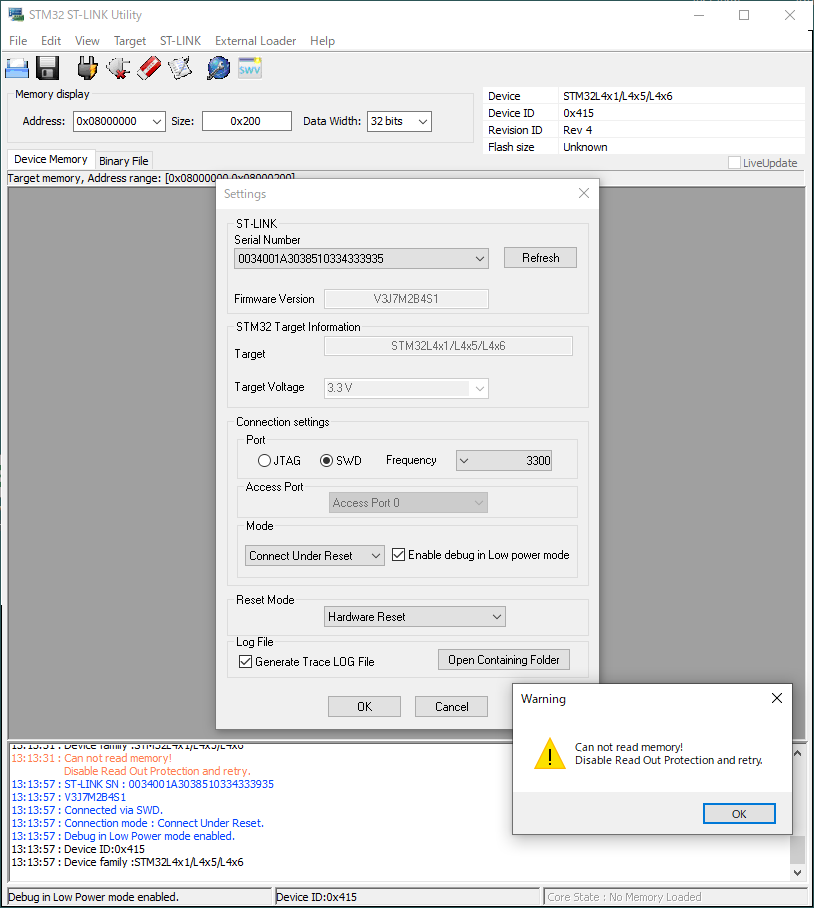
Task: Open the File menu
Action: click(x=18, y=41)
